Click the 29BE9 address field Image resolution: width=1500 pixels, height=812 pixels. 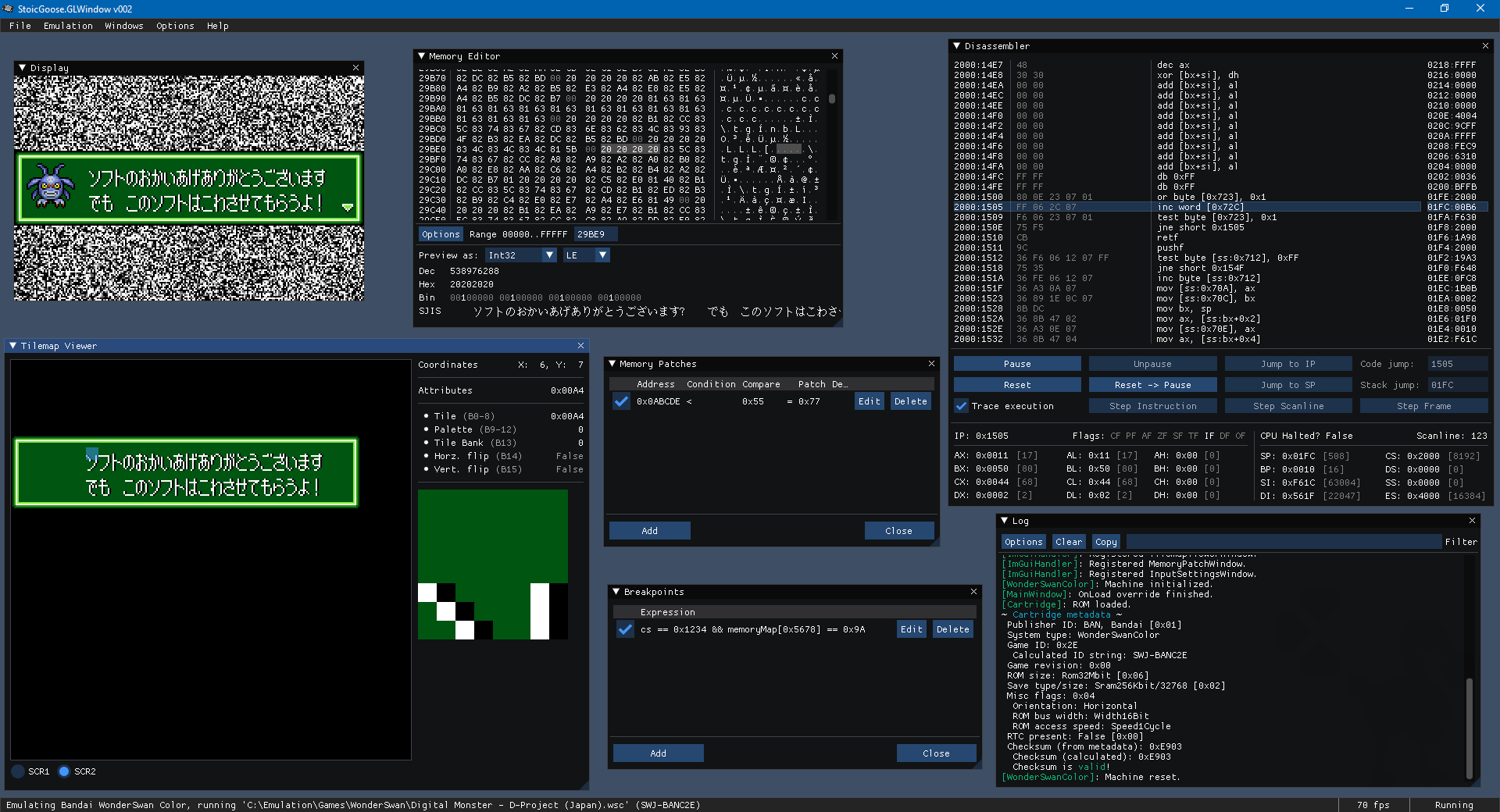(595, 234)
